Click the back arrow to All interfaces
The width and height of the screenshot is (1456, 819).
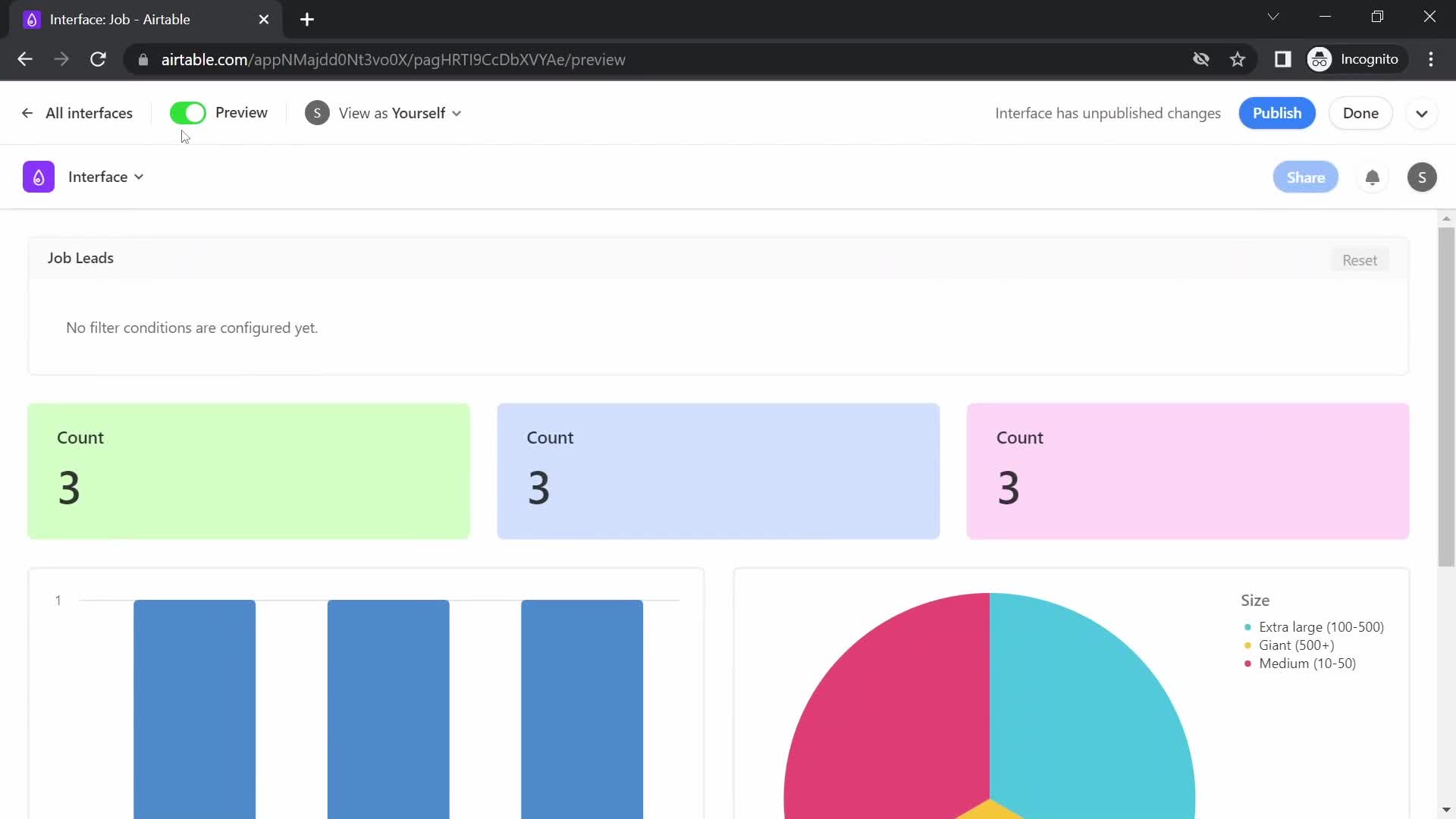pyautogui.click(x=27, y=113)
